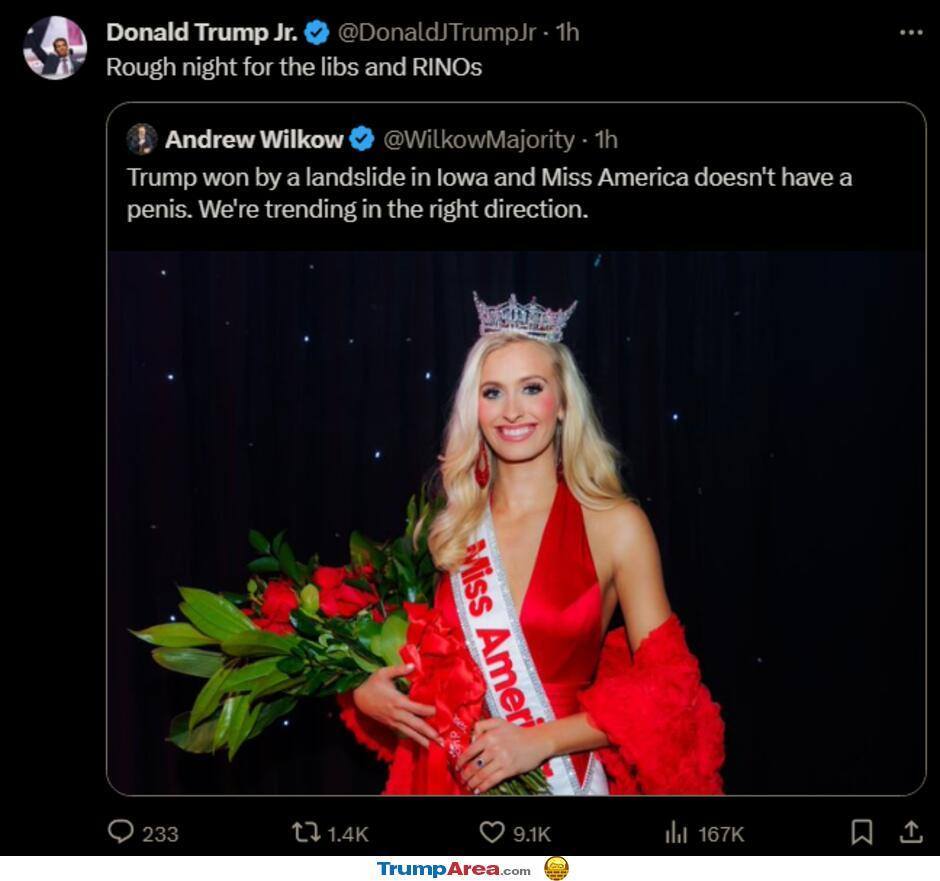Screen dimensions: 940x881
Task: Open the Donald Trump Jr. display name
Action: (201, 32)
